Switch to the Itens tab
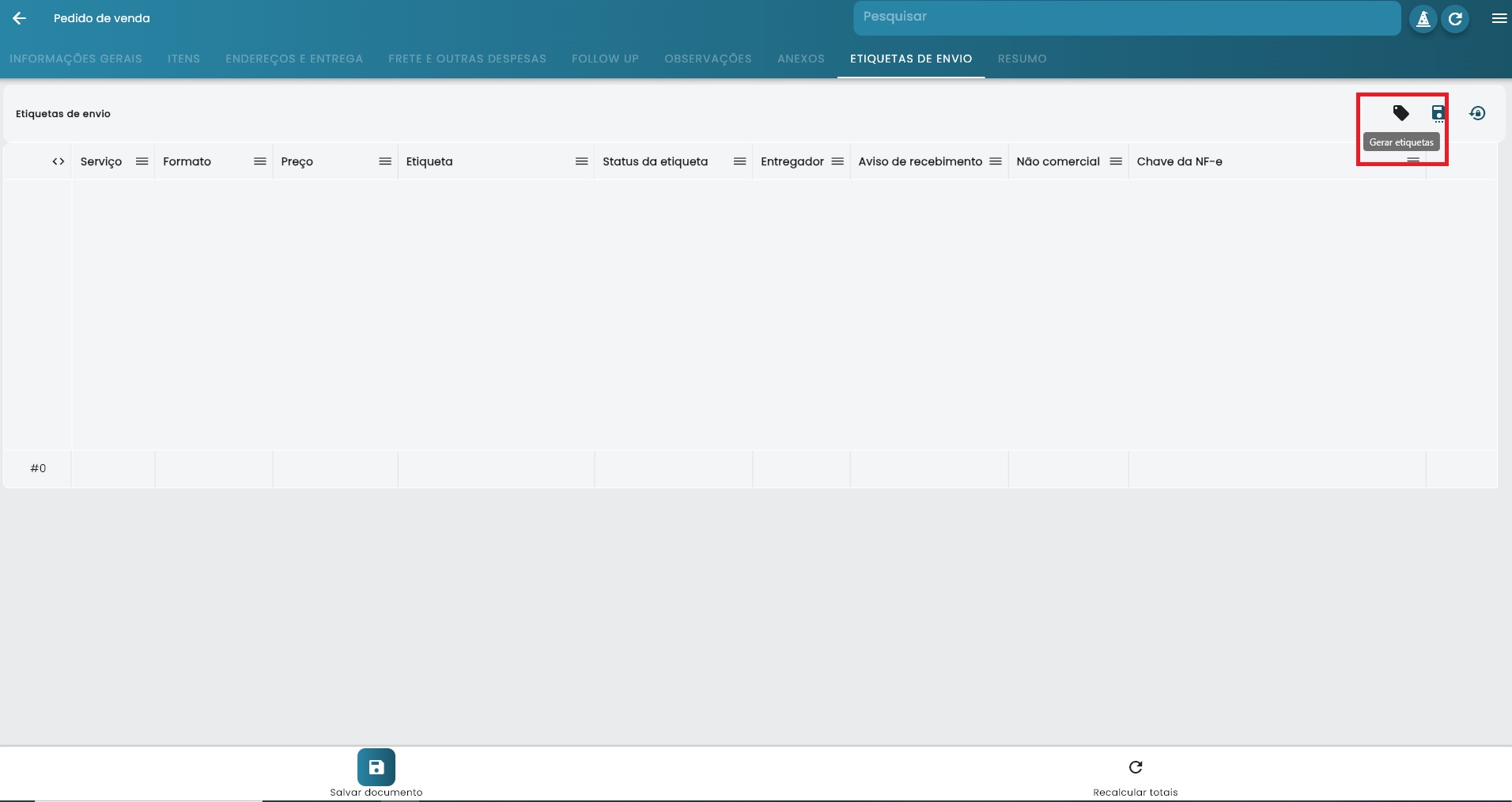This screenshot has height=802, width=1512. [183, 59]
